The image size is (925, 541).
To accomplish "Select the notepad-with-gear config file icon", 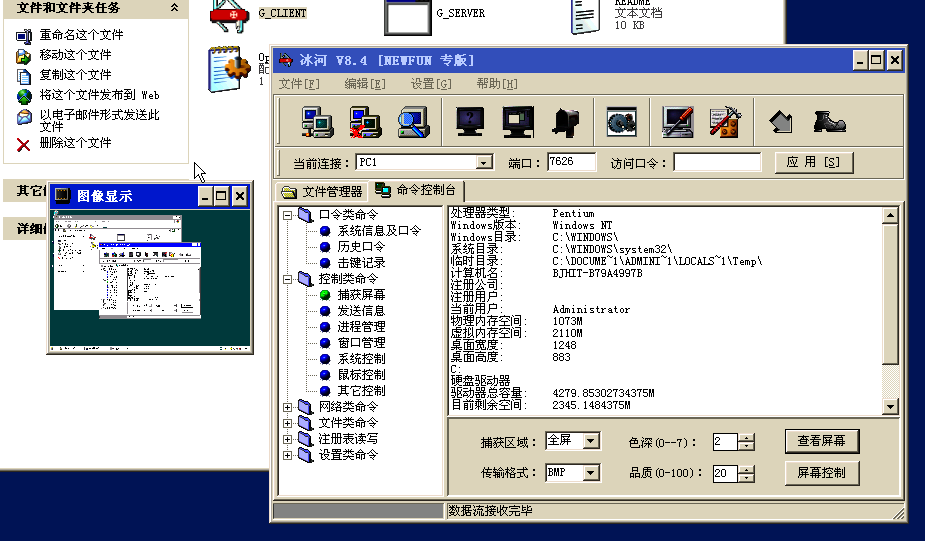I will click(229, 70).
